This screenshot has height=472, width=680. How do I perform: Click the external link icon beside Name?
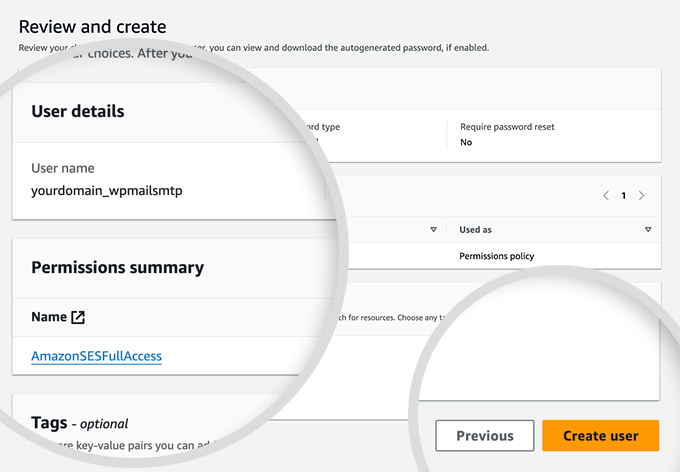click(78, 317)
